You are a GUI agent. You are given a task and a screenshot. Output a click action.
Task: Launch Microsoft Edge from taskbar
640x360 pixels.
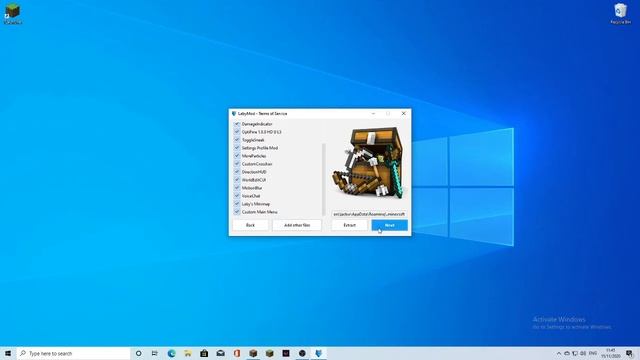tap(171, 353)
